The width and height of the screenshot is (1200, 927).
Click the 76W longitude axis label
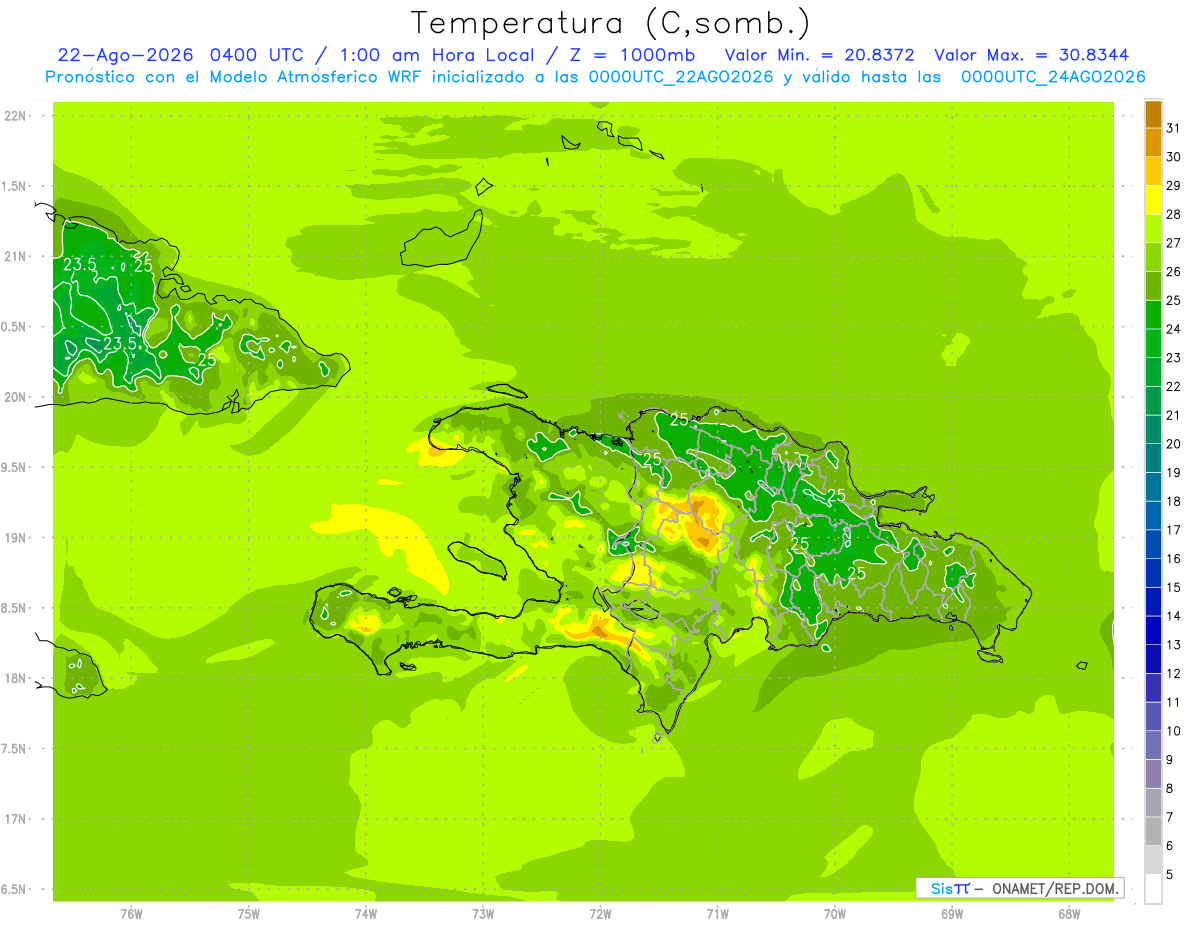[131, 913]
